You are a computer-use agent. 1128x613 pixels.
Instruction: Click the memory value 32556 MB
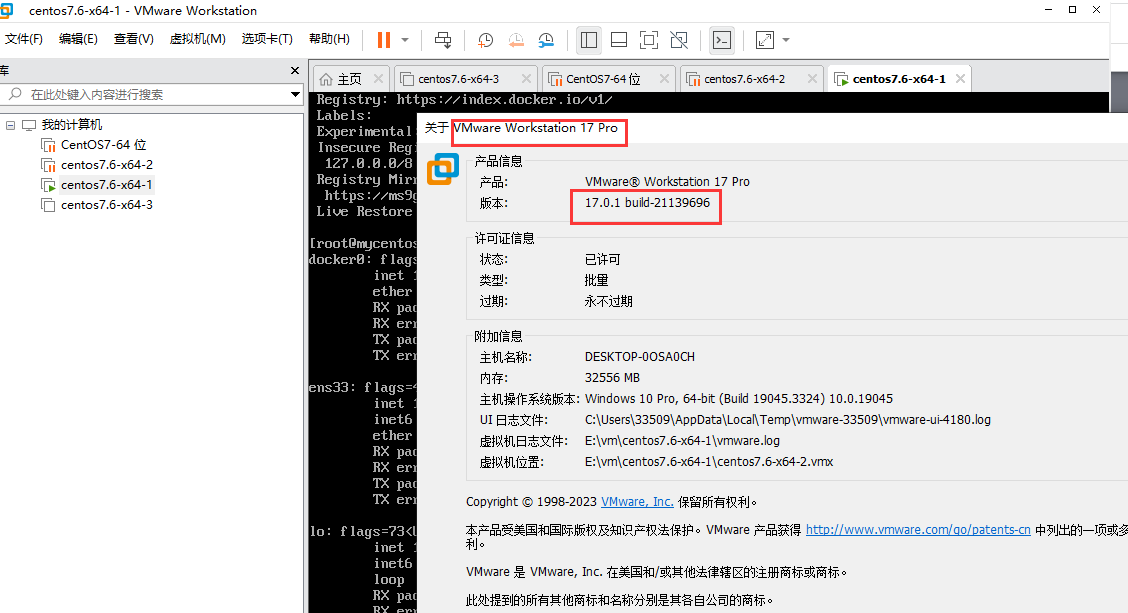(612, 378)
